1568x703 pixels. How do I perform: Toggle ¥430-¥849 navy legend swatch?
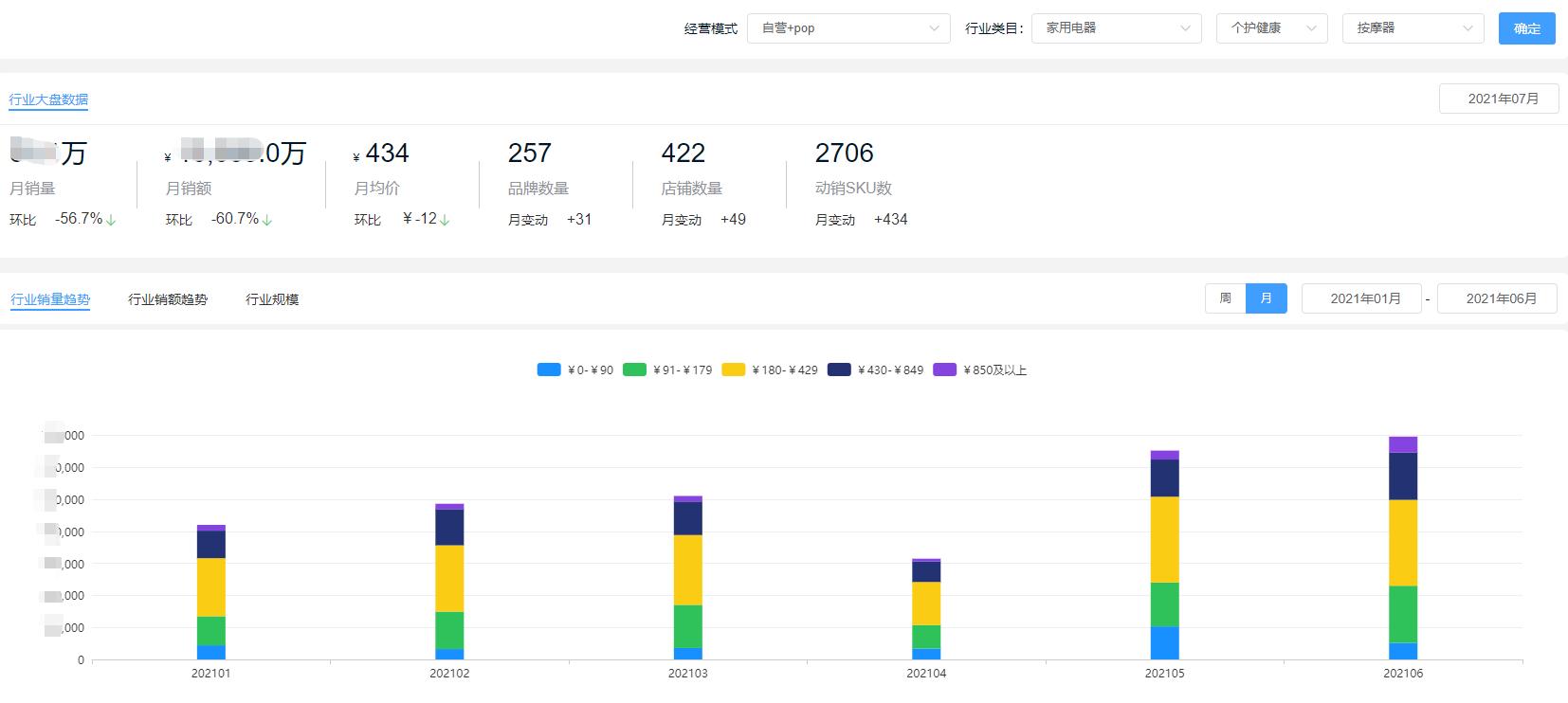(x=839, y=370)
